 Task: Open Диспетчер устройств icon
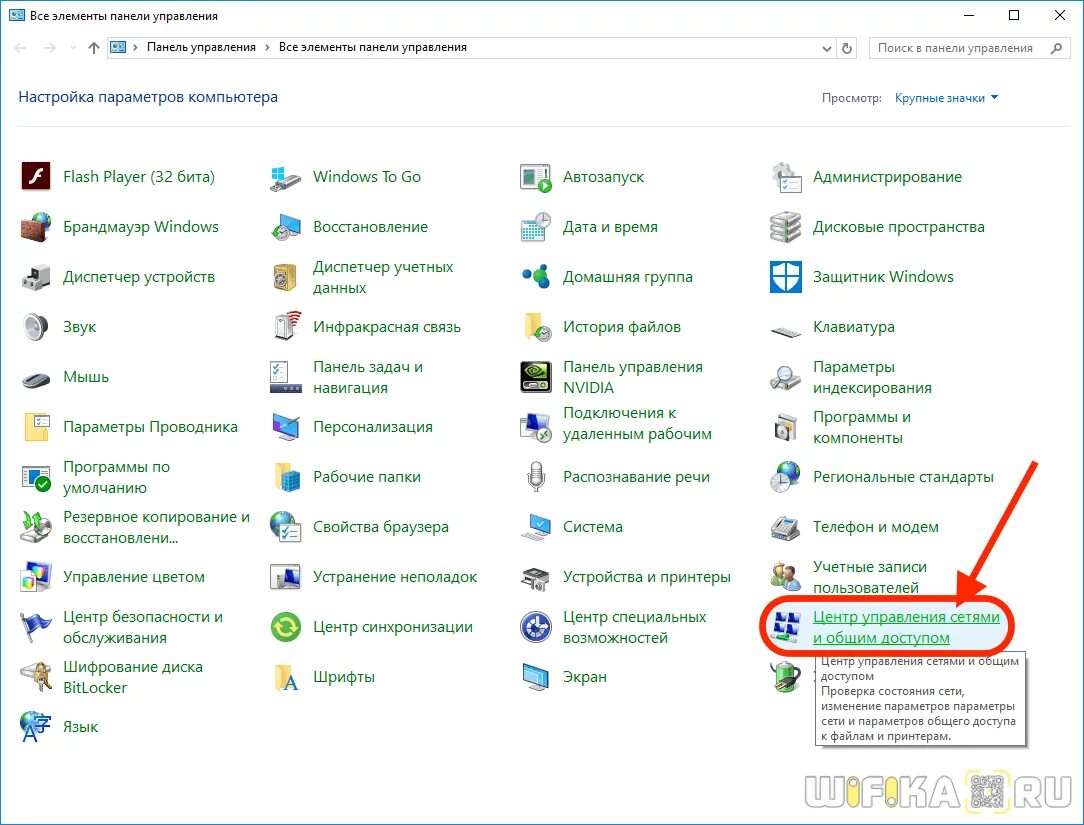click(x=36, y=277)
